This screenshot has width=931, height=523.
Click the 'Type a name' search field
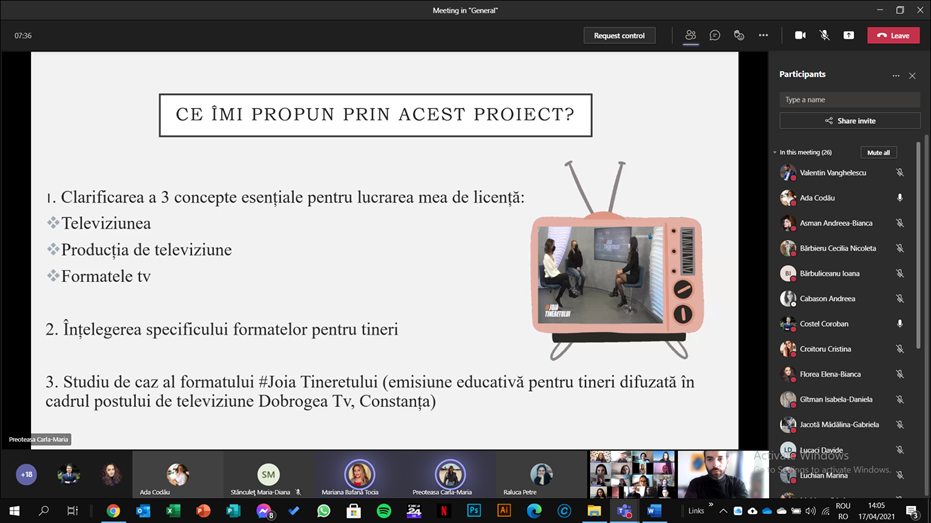(849, 100)
